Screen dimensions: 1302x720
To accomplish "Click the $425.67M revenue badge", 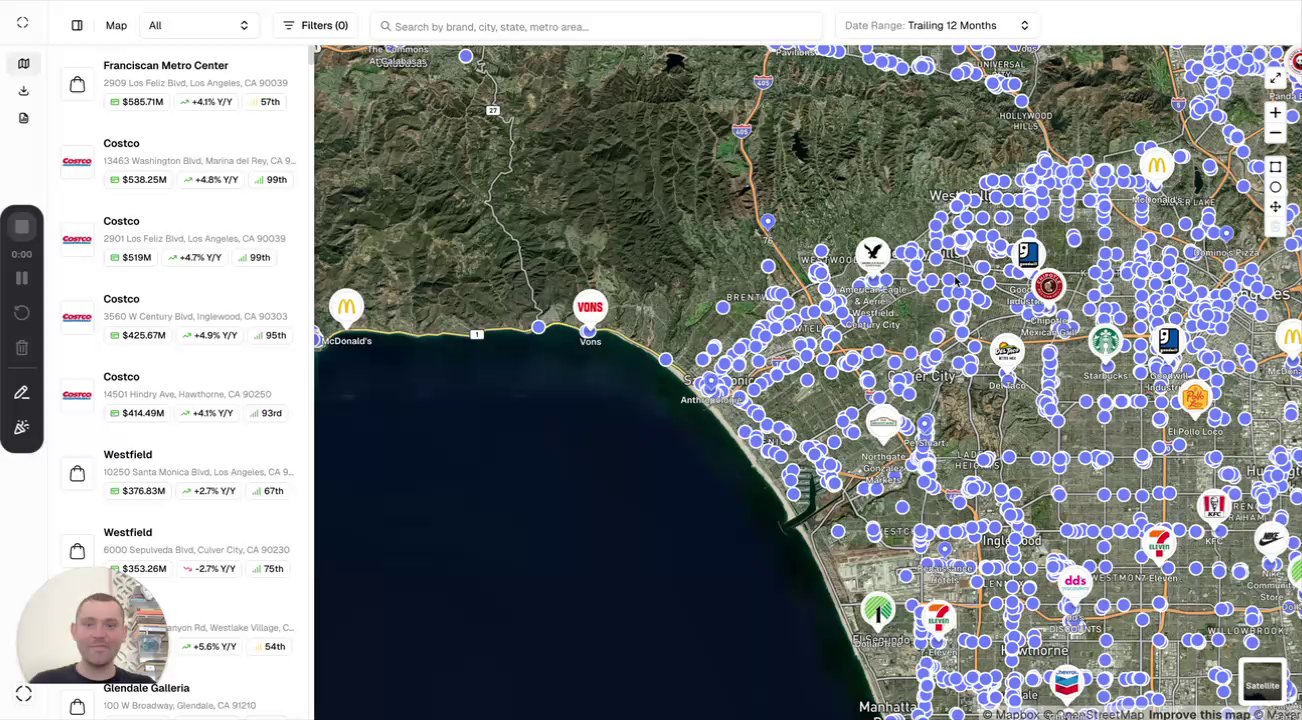I will [x=138, y=336].
